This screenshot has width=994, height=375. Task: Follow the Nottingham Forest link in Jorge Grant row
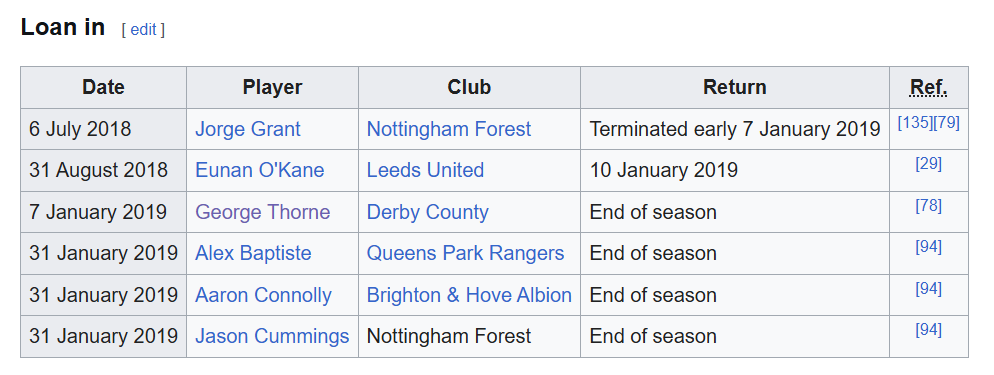[449, 129]
